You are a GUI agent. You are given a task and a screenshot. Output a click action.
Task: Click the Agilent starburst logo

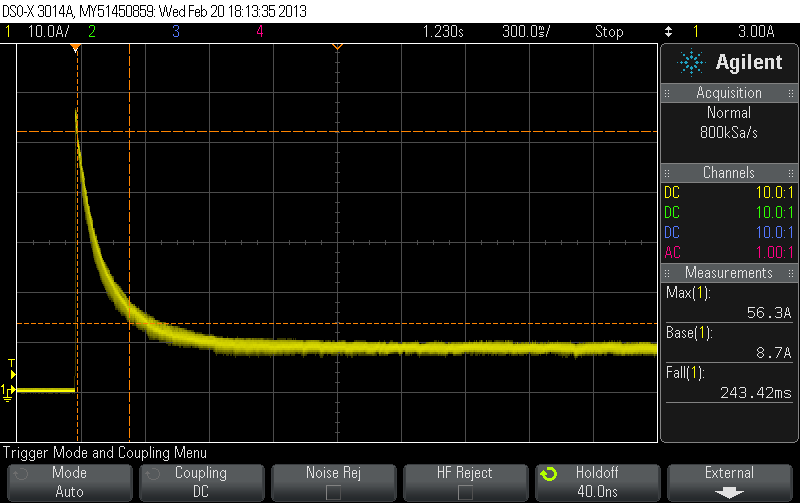click(x=691, y=63)
